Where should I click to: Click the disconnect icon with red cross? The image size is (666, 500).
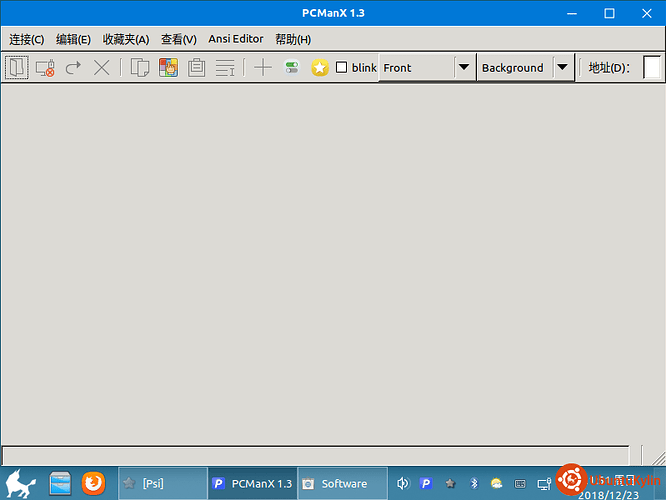pyautogui.click(x=45, y=68)
